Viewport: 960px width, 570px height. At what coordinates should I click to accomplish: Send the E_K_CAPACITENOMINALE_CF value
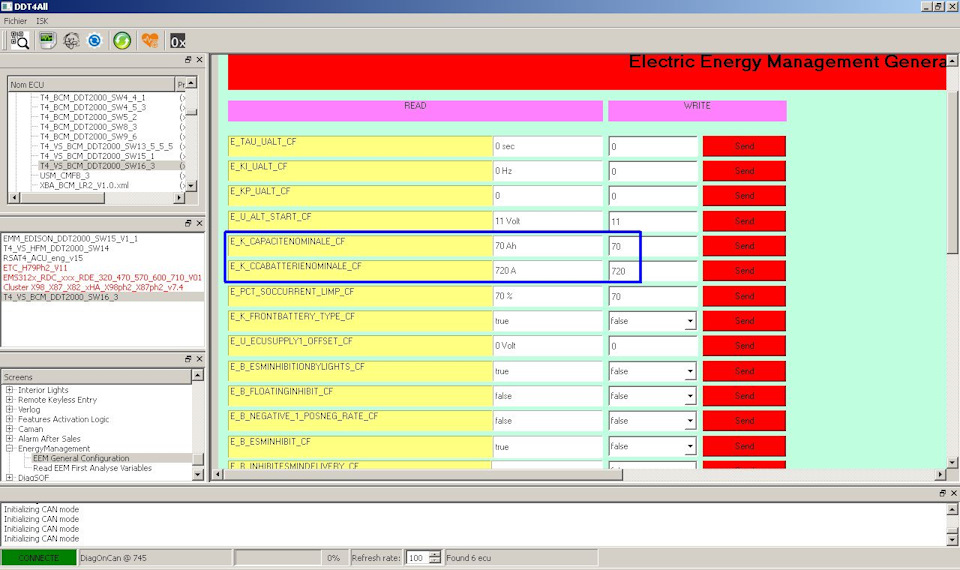[744, 246]
